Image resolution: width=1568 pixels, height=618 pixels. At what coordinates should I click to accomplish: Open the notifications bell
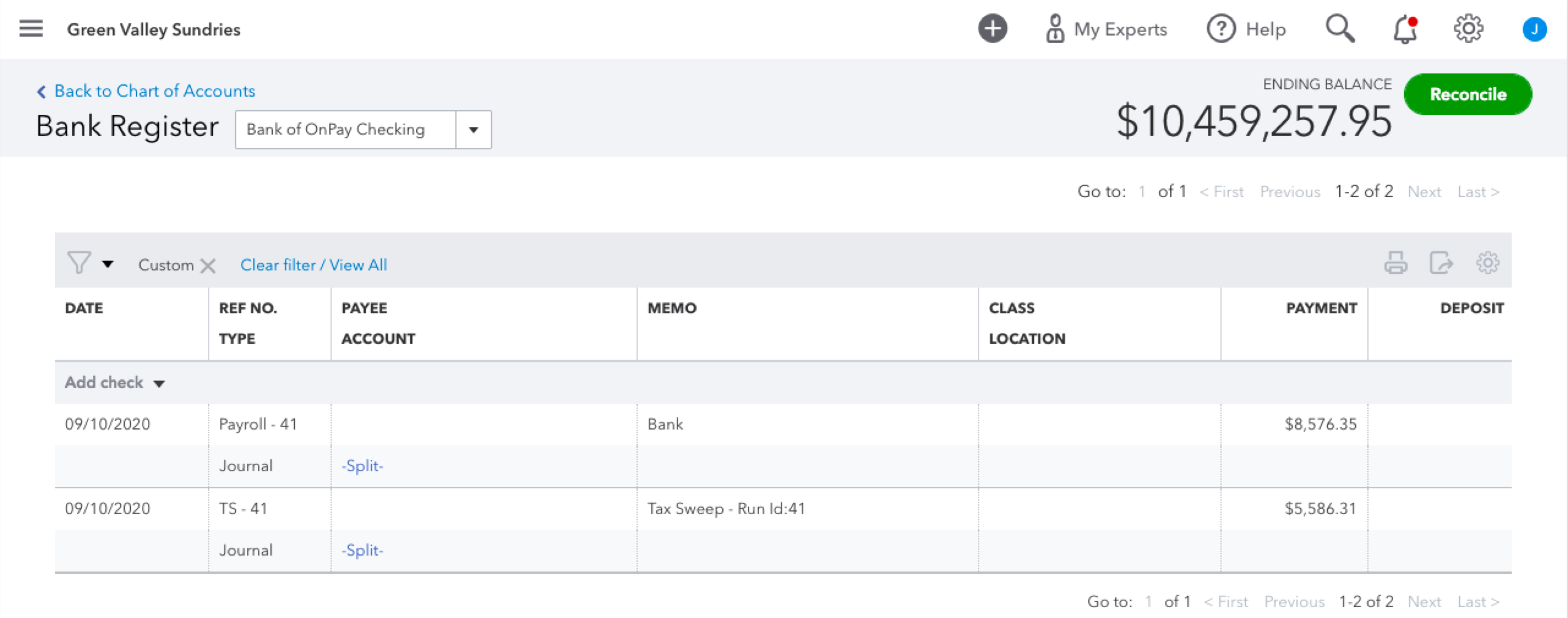1405,29
